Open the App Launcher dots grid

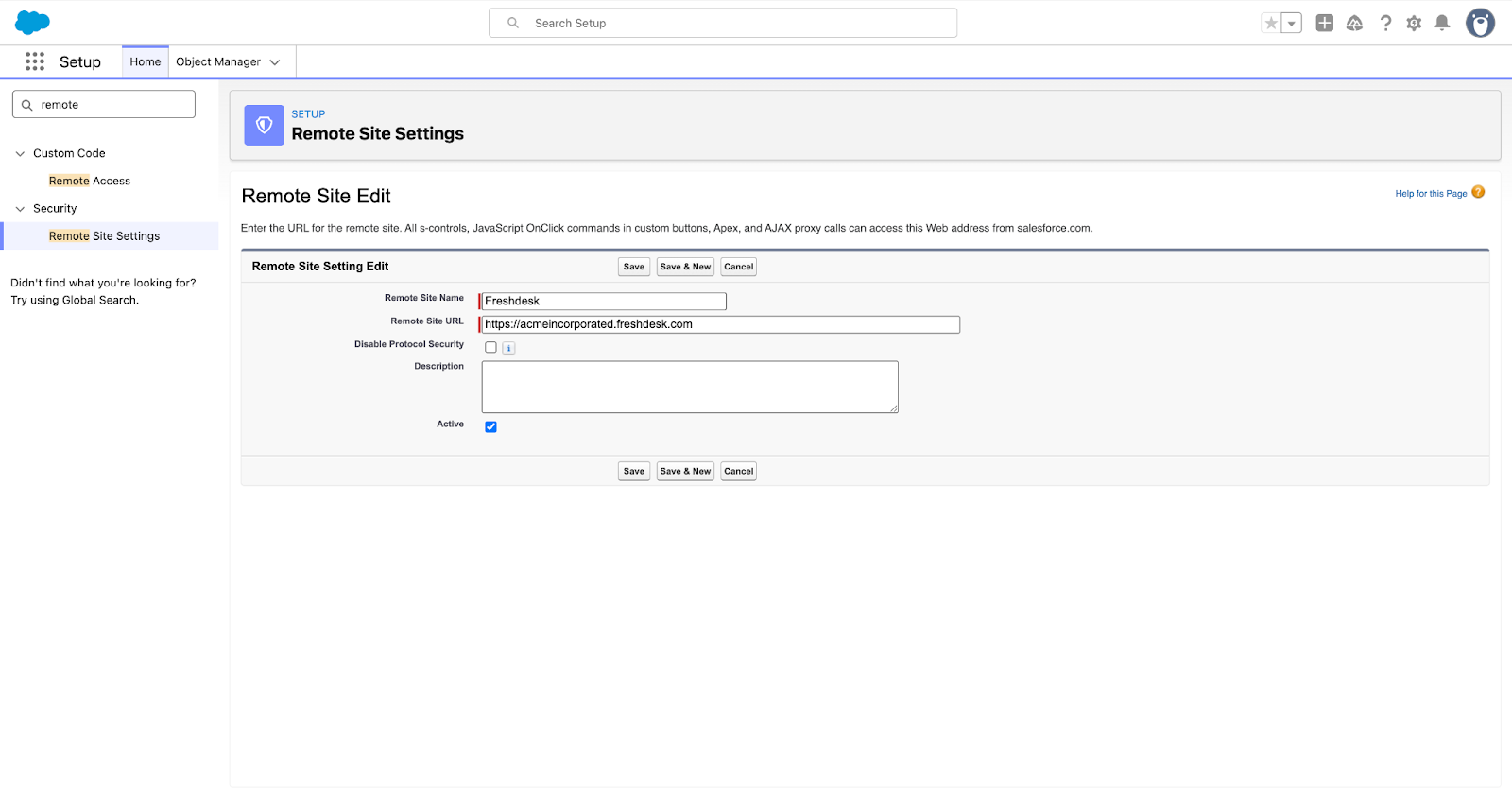(35, 61)
